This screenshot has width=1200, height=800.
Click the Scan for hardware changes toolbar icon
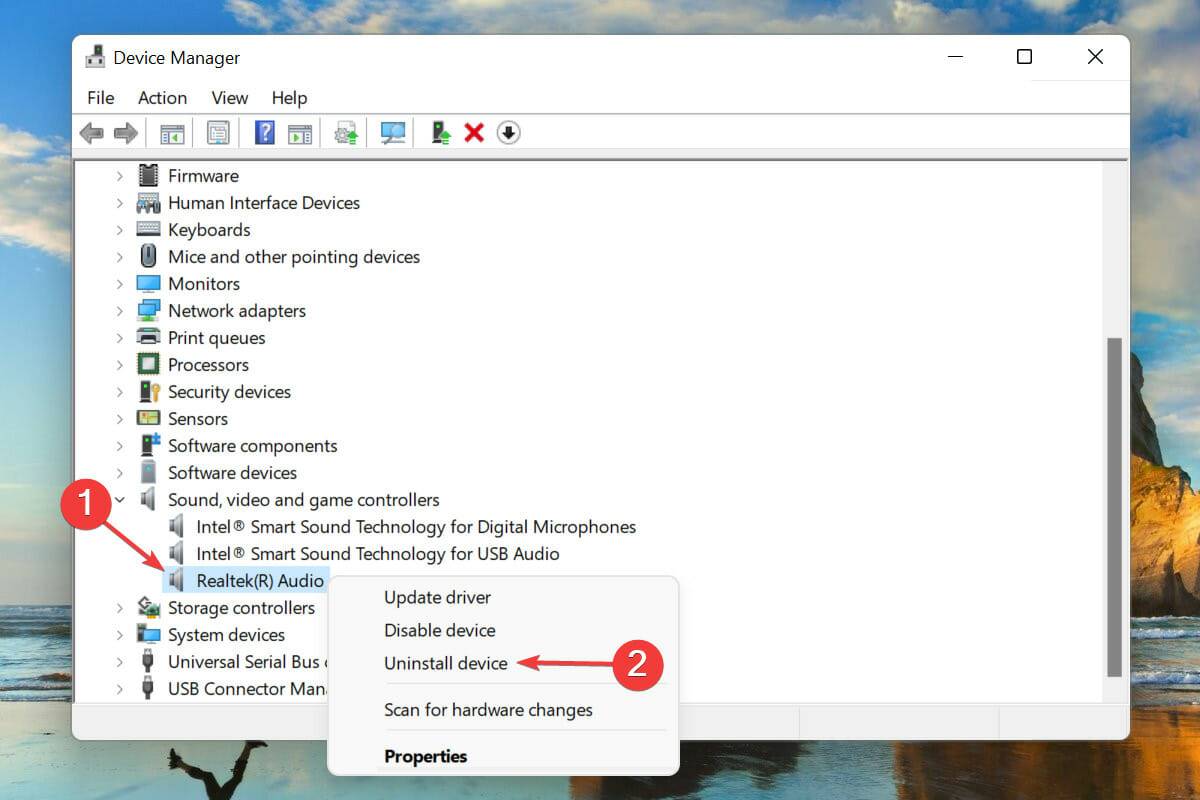393,132
